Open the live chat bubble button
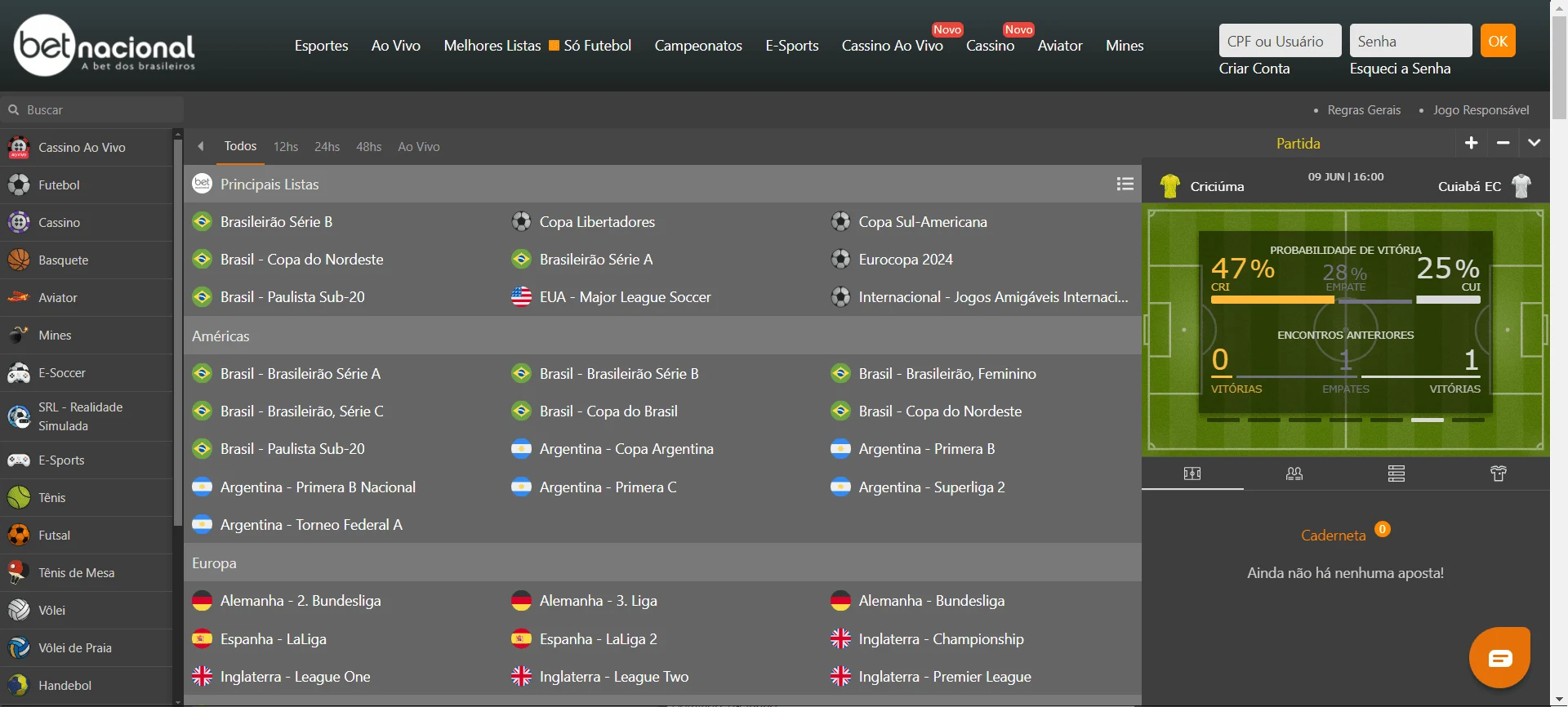 (x=1499, y=657)
